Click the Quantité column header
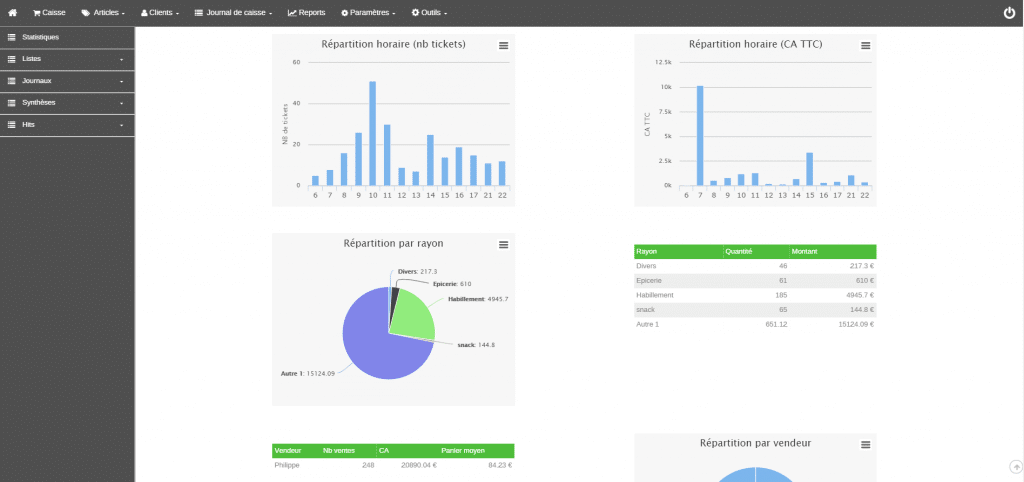1024x482 pixels. coord(756,251)
